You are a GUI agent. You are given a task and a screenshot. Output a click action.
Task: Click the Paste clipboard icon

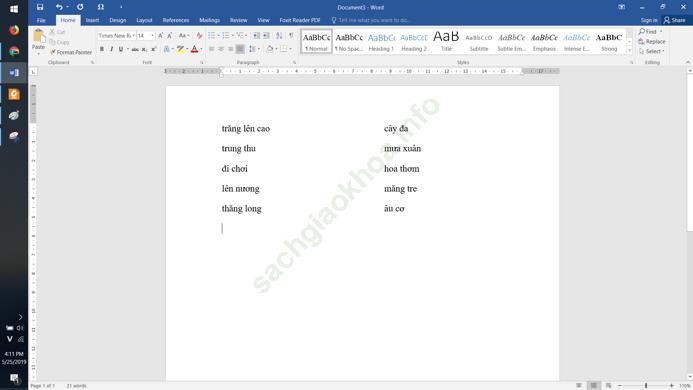coord(38,36)
